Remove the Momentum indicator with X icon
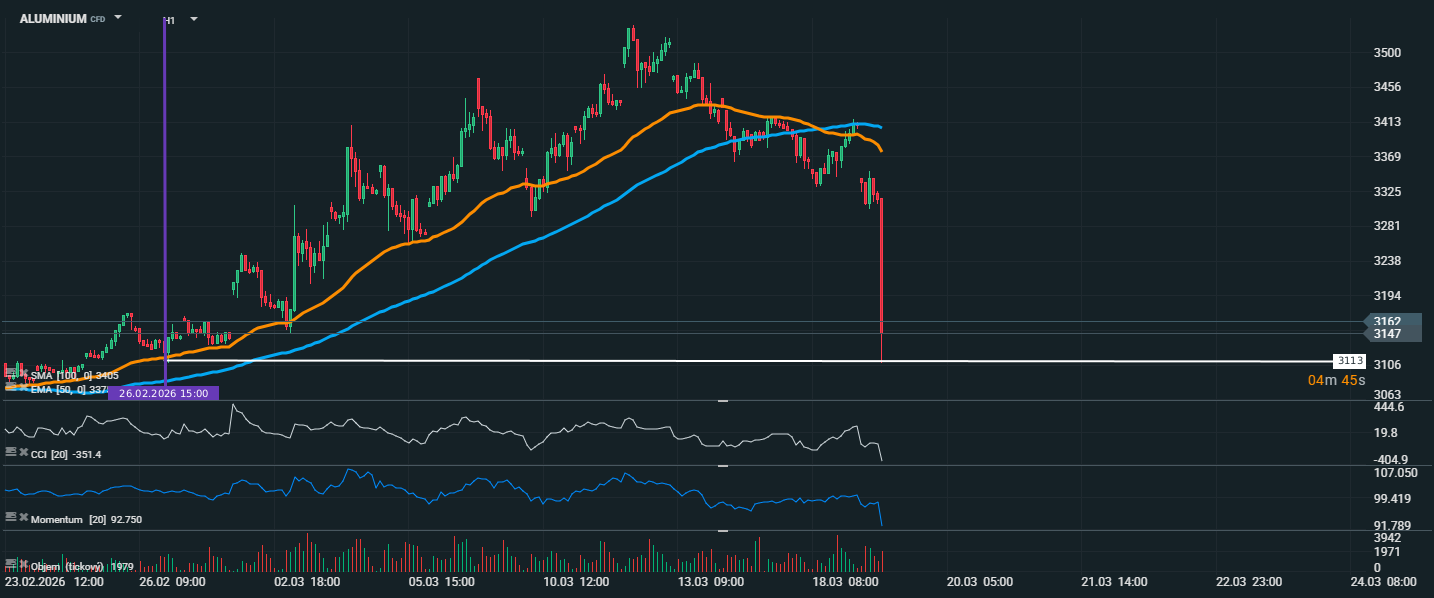Screen dimensions: 1434x598 23,519
